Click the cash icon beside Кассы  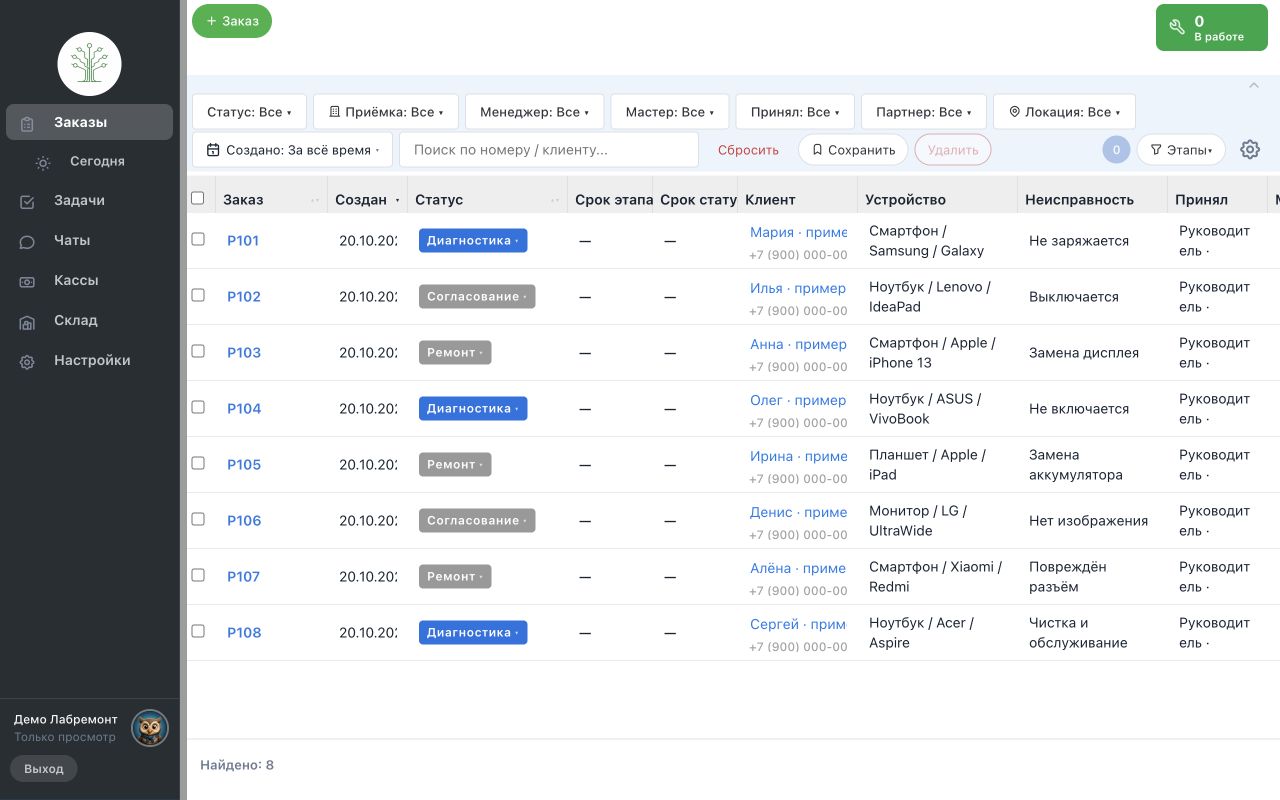coord(27,281)
